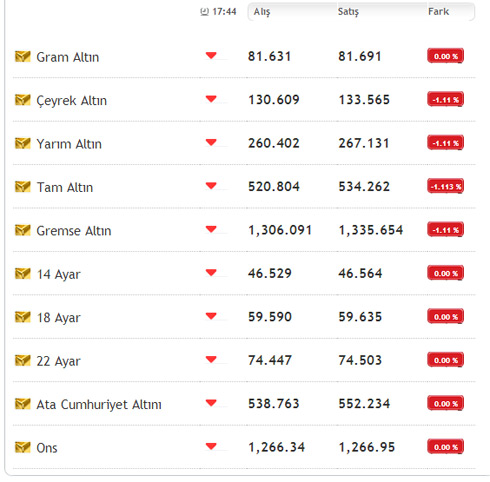
Task: Click the red down arrow in 18 Ayar row
Action: 211,315
